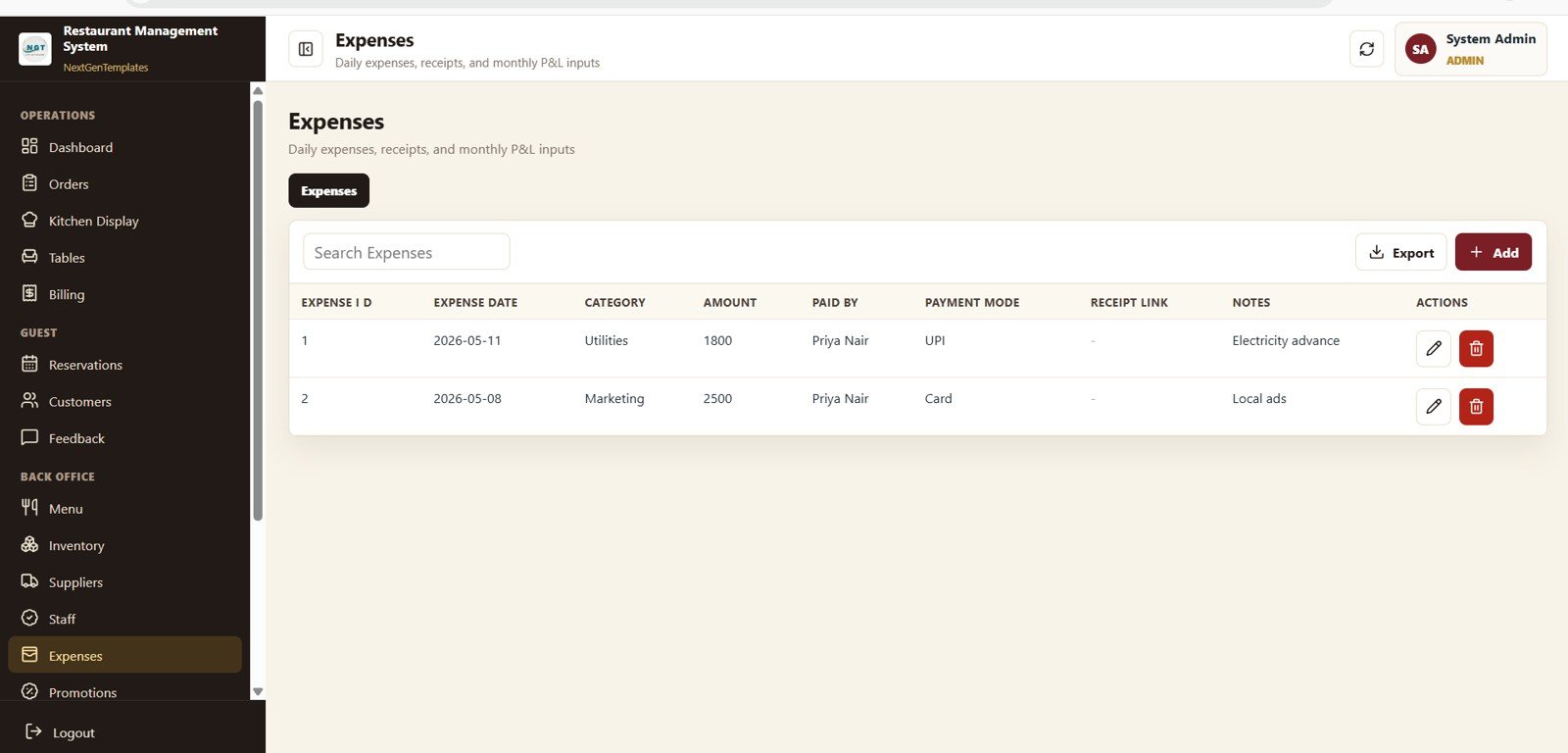Open the Suppliers page link
Image resolution: width=1568 pixels, height=753 pixels.
(125, 581)
